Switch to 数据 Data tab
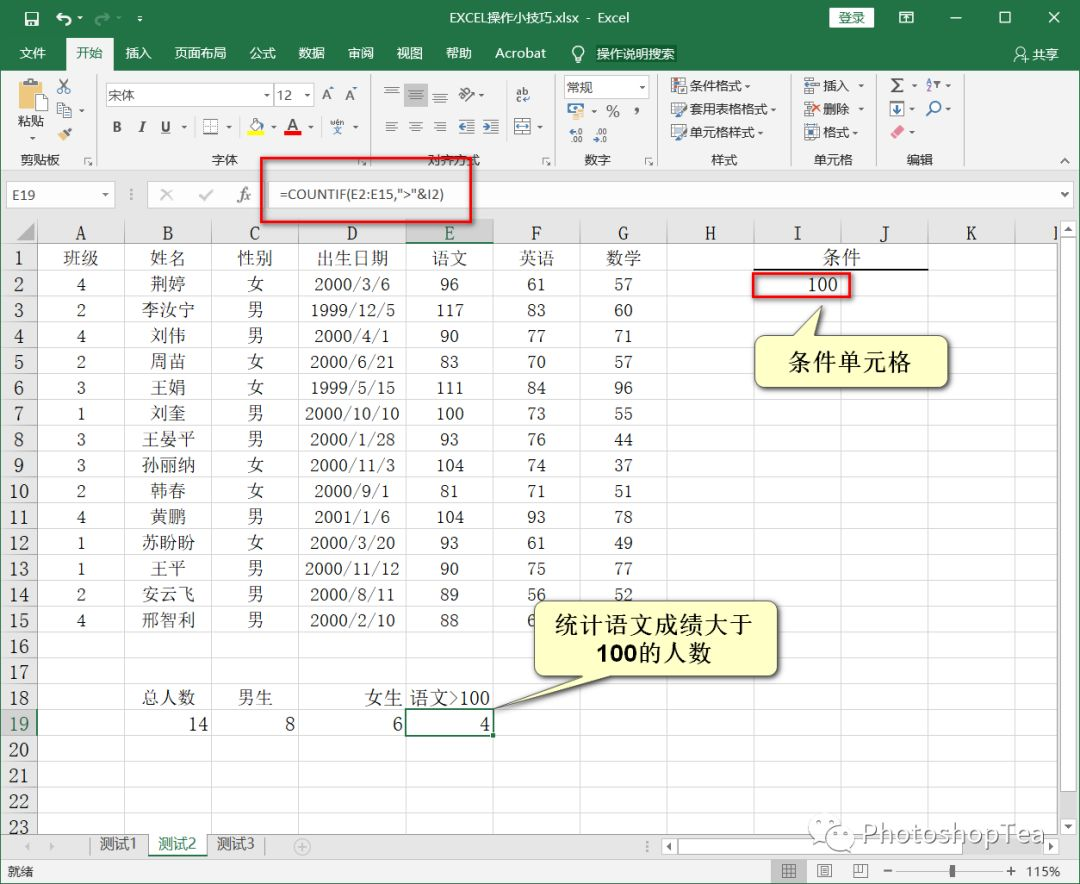The height and width of the screenshot is (884, 1080). [311, 53]
